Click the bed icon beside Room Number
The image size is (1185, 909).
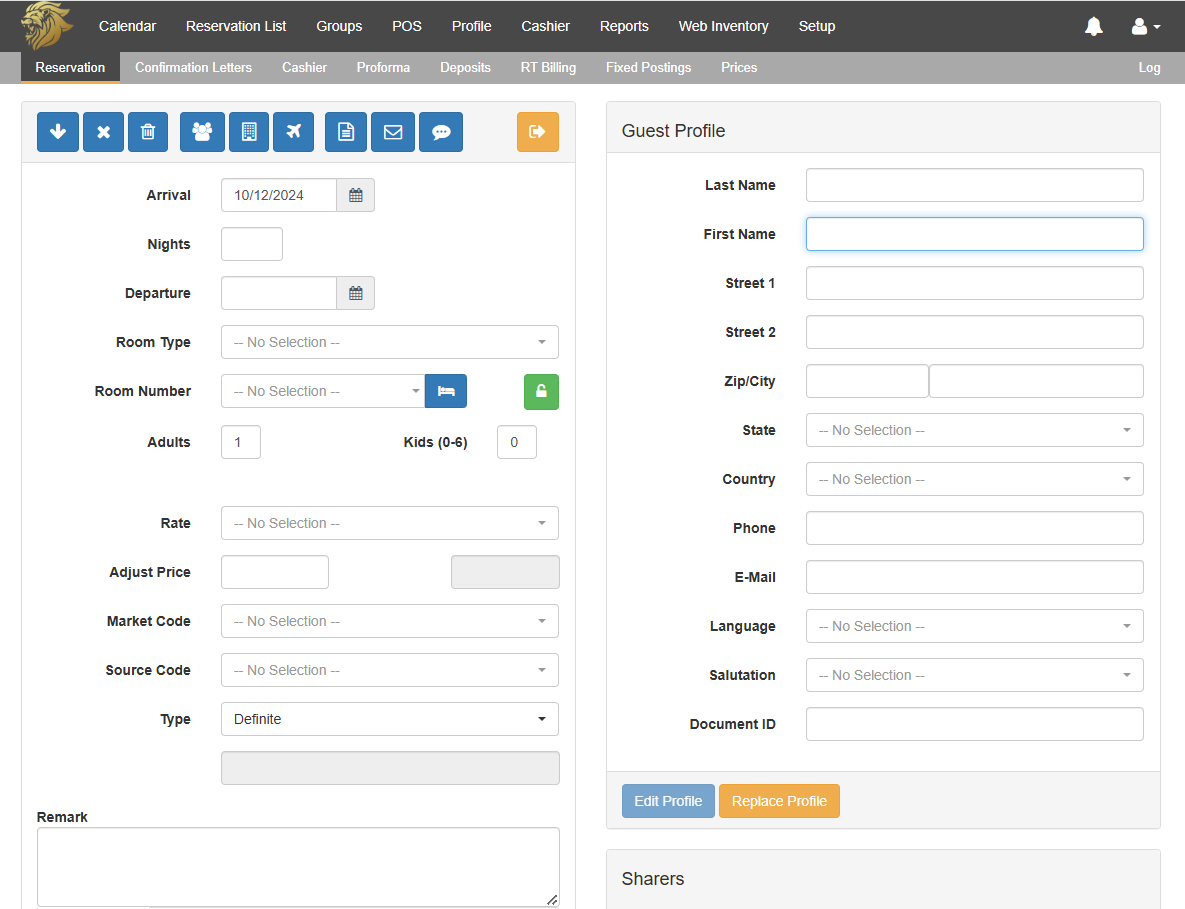[x=446, y=391]
